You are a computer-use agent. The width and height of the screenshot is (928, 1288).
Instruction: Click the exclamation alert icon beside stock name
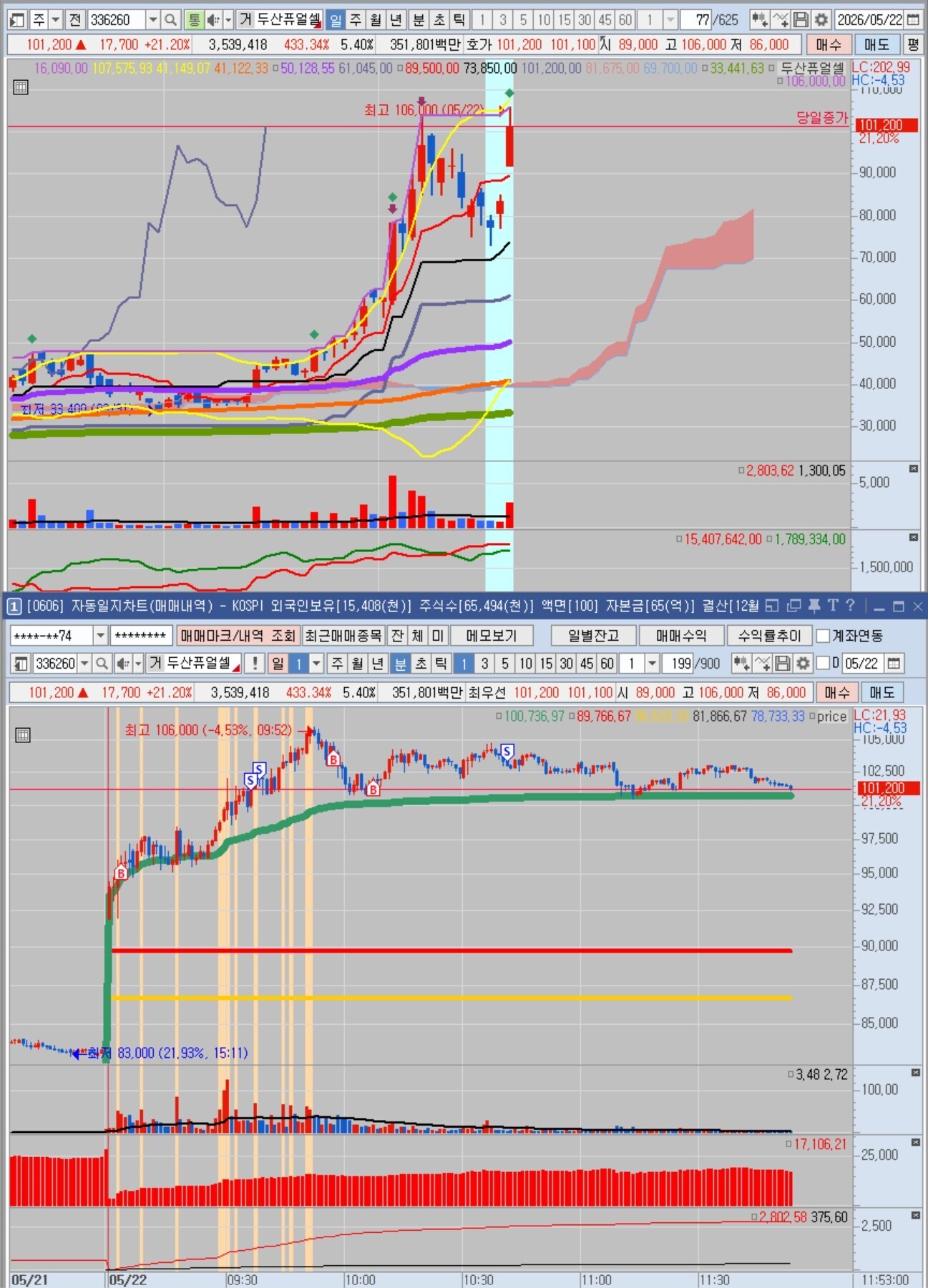[255, 664]
